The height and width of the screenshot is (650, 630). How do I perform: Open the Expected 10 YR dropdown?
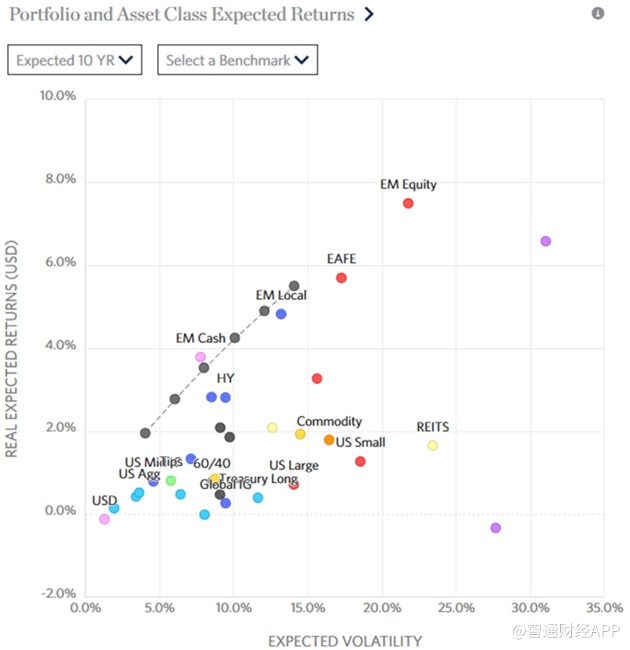[x=75, y=60]
